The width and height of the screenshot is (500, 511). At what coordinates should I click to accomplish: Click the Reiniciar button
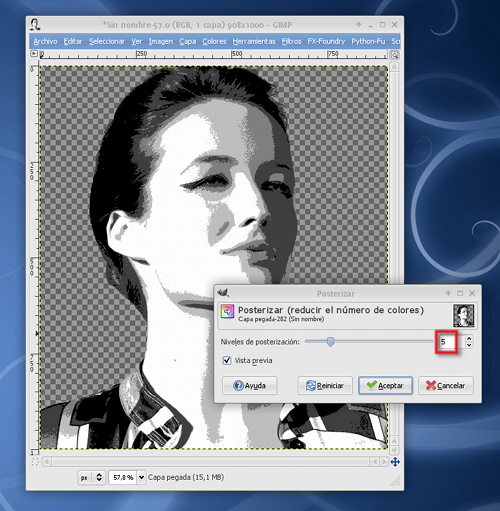coord(325,386)
